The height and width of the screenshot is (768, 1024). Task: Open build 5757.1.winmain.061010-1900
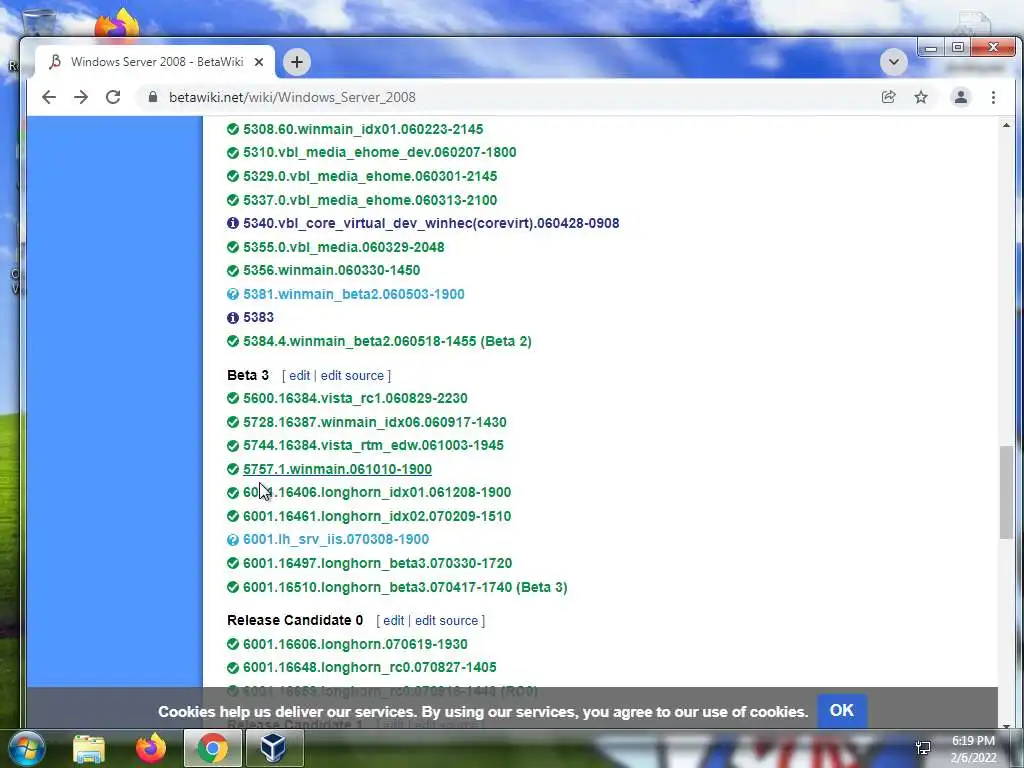click(x=338, y=470)
